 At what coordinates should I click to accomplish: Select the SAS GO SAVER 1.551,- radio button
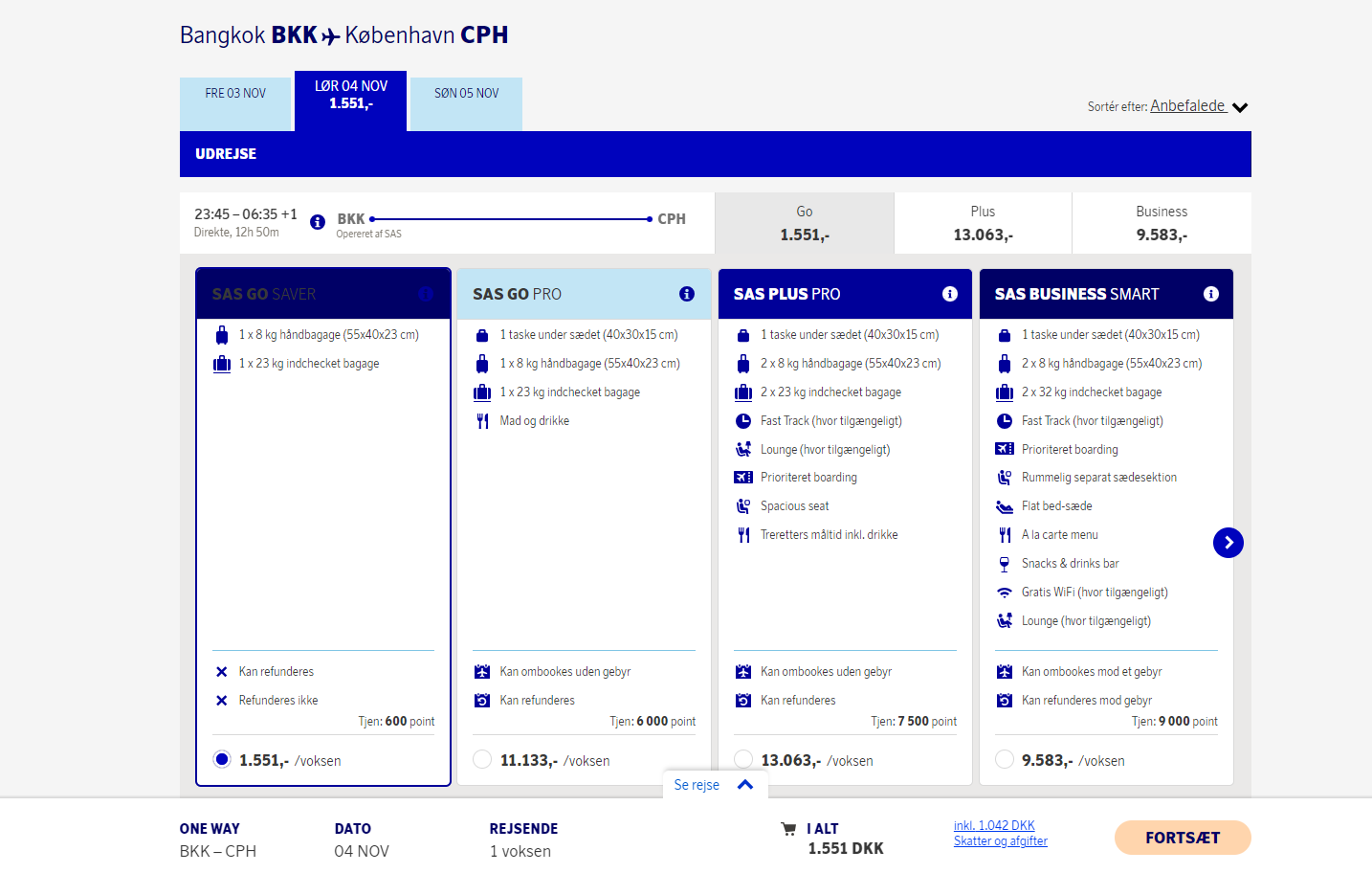coord(222,759)
